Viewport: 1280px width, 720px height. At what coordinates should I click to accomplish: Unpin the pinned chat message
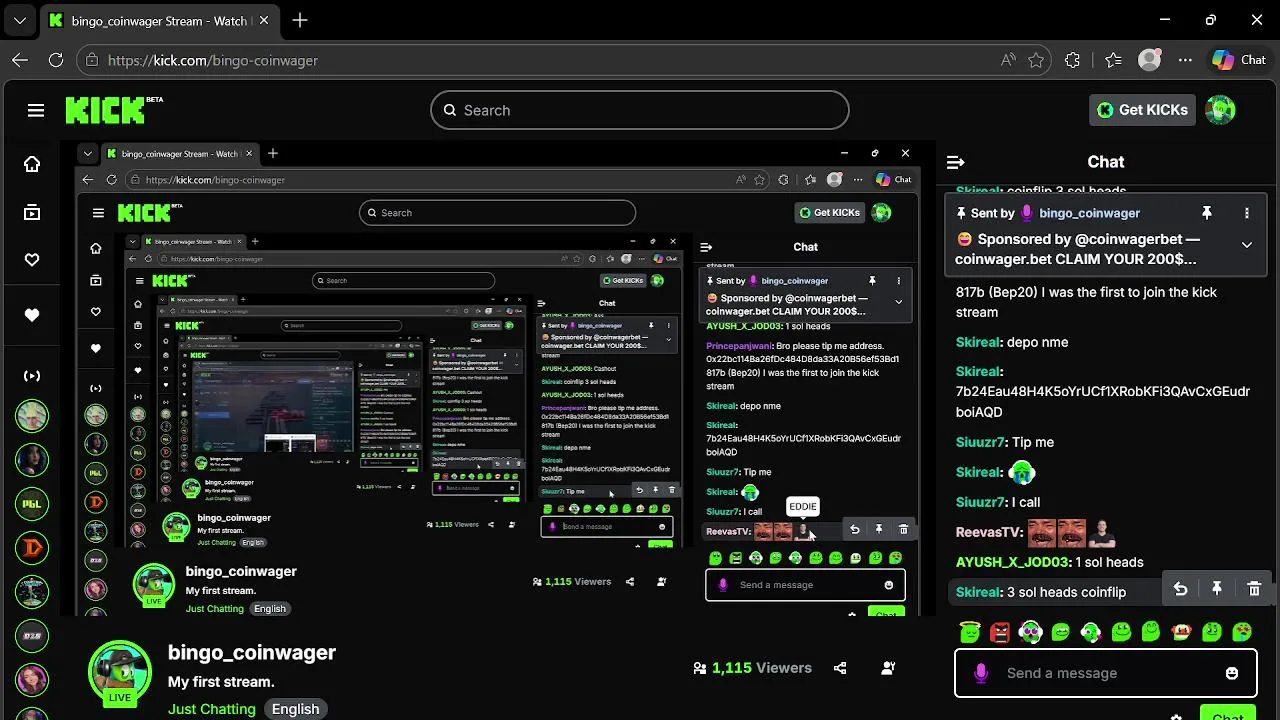coord(1207,213)
